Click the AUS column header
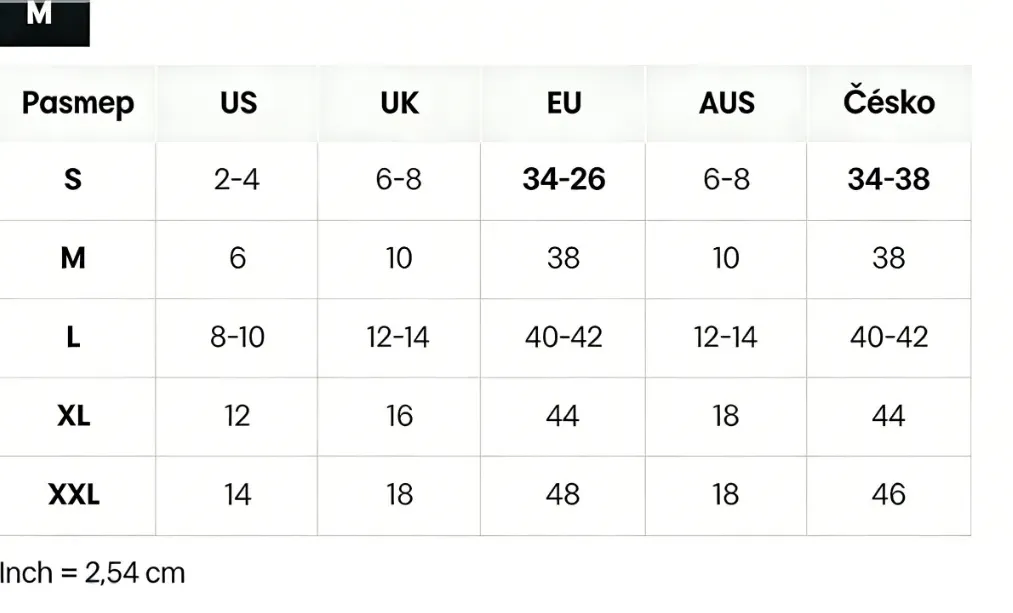This screenshot has height=613, width=1013. point(726,103)
